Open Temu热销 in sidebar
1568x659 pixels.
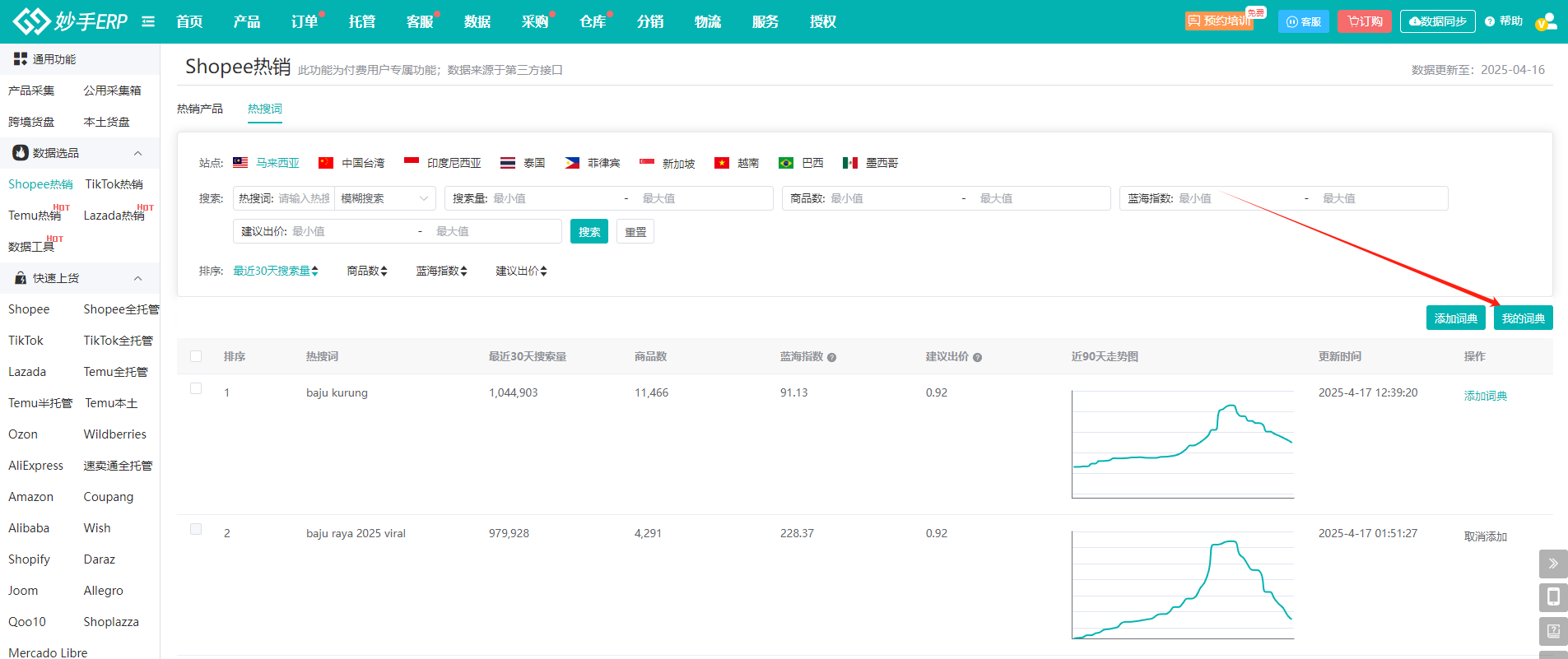[35, 216]
